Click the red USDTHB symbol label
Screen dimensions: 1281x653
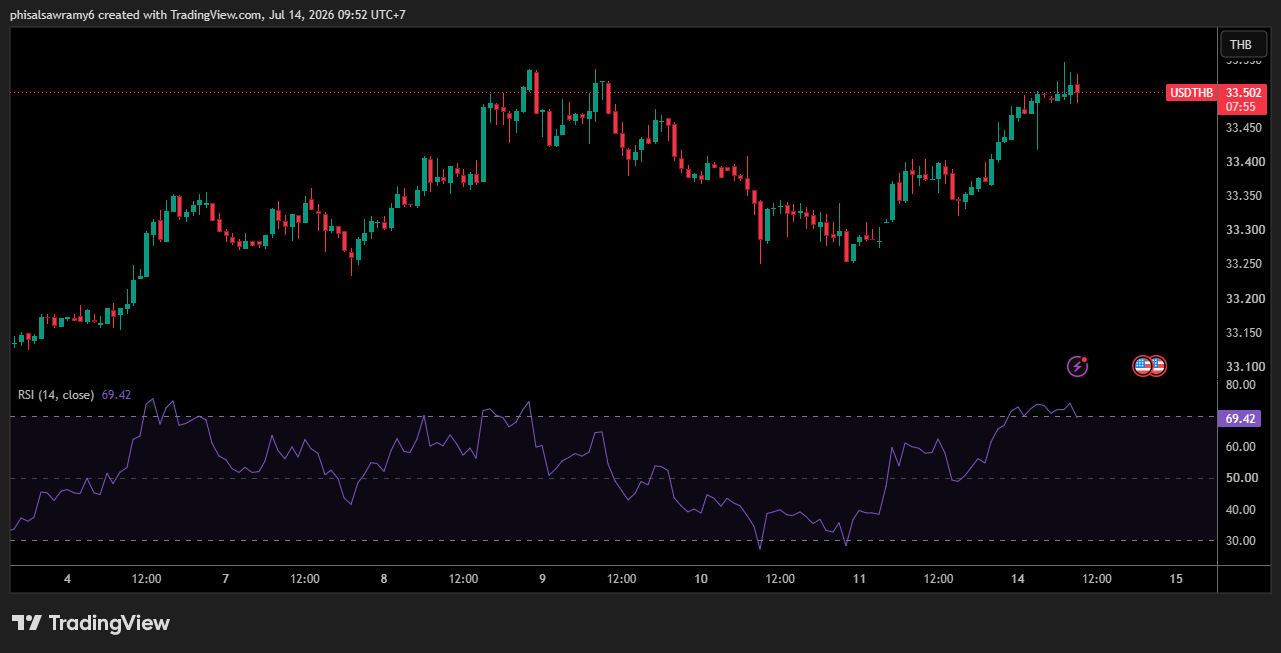click(x=1192, y=93)
